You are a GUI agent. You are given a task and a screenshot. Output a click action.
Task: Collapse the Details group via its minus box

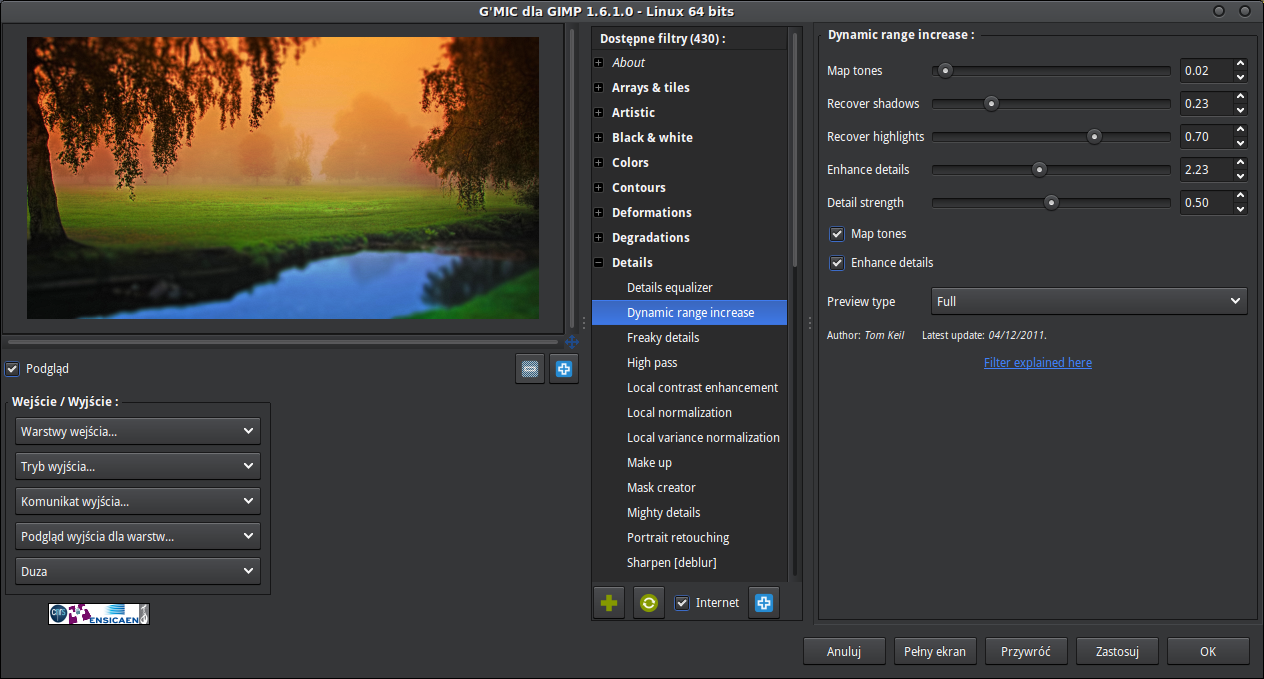[x=599, y=263]
